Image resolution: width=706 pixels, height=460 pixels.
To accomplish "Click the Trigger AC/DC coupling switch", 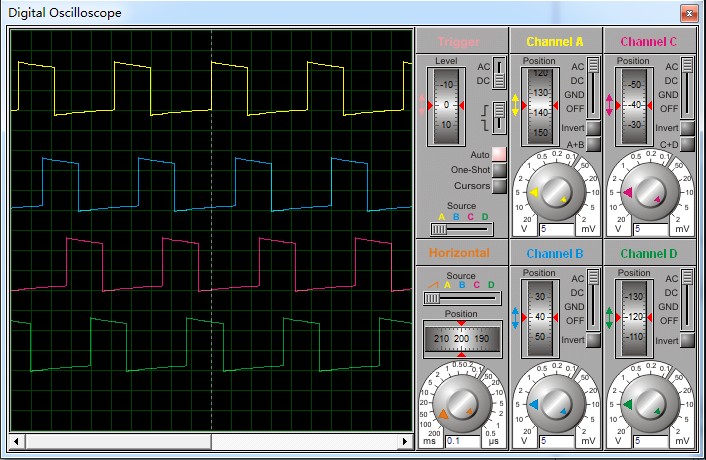I will click(498, 73).
